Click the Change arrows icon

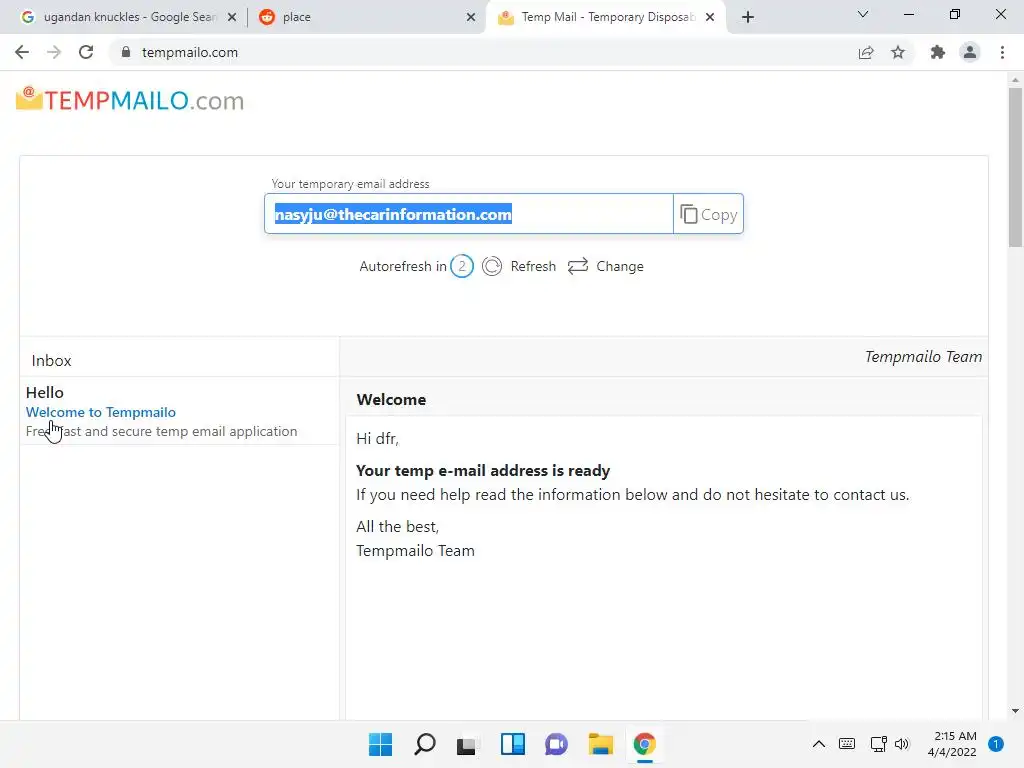pyautogui.click(x=578, y=266)
